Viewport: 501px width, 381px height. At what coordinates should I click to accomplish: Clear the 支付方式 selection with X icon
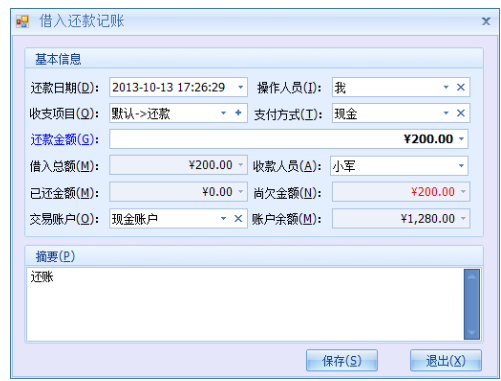click(461, 113)
